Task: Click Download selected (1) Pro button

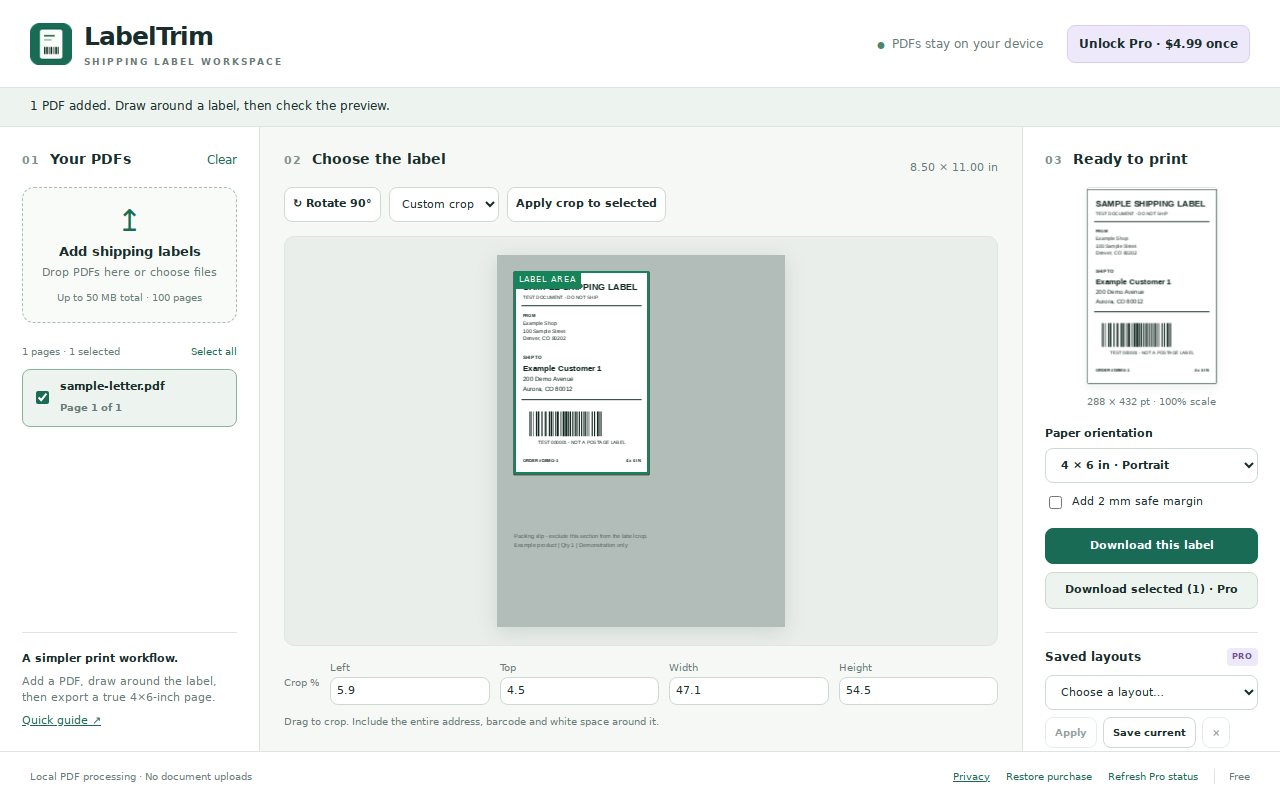Action: click(x=1151, y=590)
